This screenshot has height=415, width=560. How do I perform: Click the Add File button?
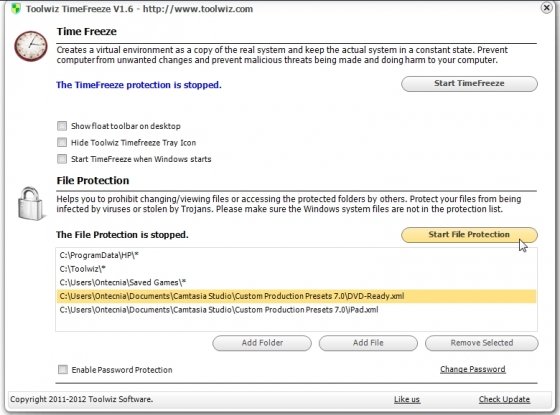pos(368,343)
